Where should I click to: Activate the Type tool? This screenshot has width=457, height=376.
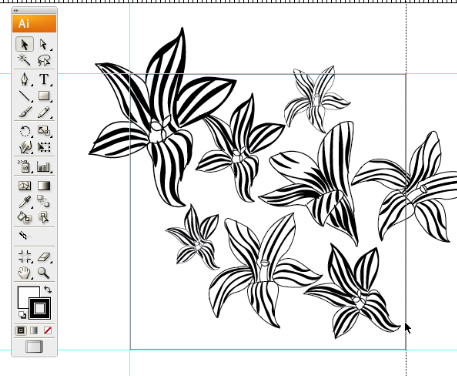click(44, 79)
